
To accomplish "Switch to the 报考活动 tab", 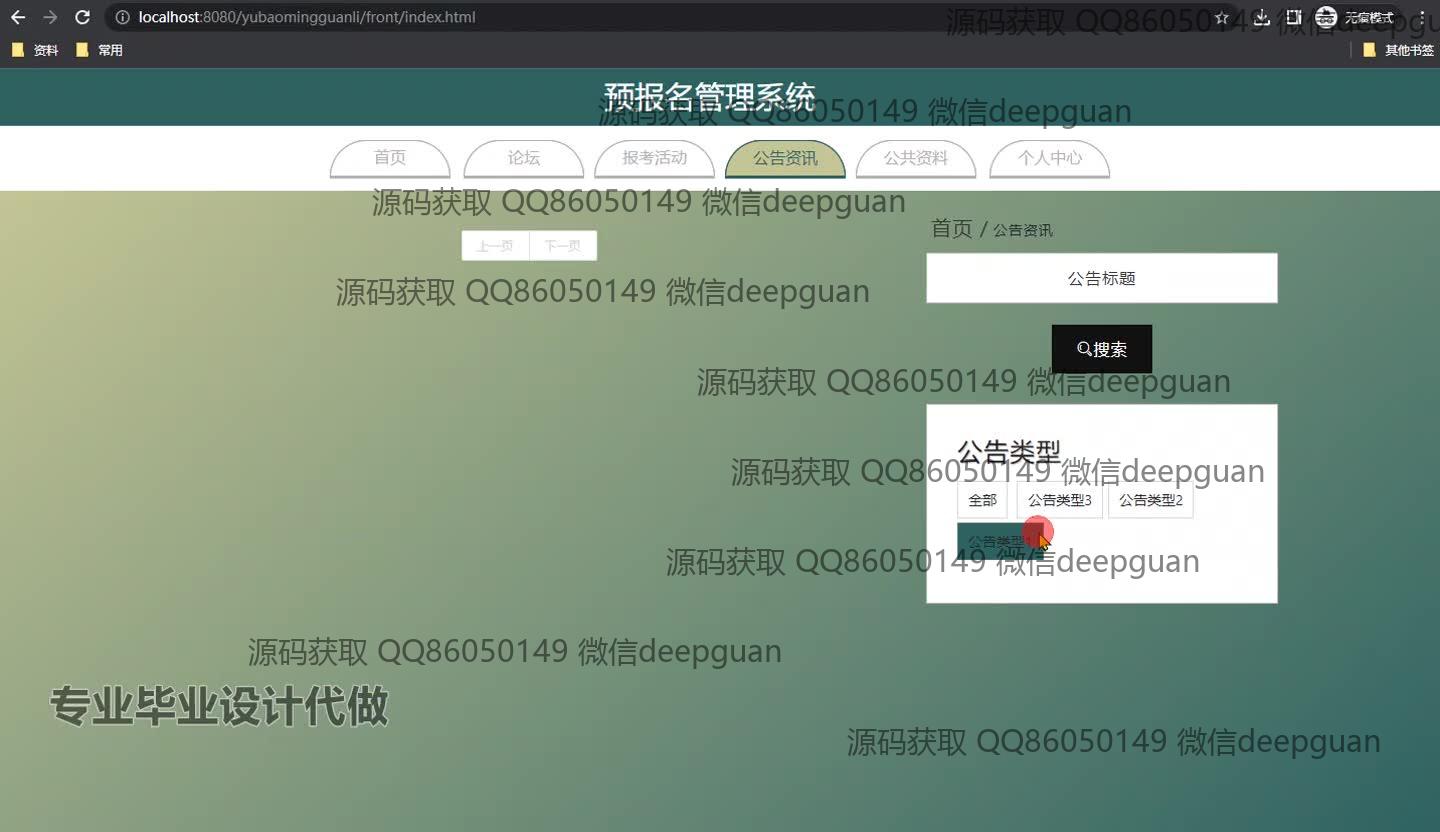I will click(x=654, y=158).
